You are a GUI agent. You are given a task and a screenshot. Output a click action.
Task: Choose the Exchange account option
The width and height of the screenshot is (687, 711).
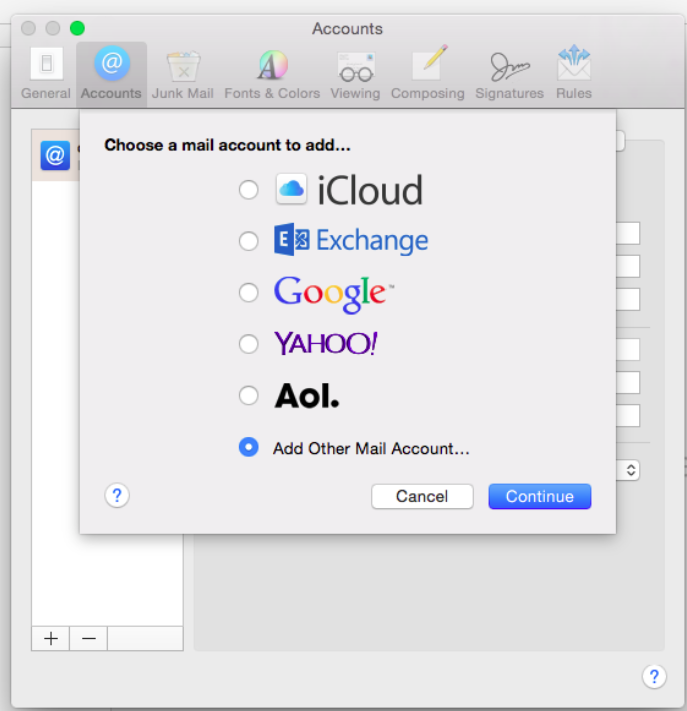coord(249,241)
